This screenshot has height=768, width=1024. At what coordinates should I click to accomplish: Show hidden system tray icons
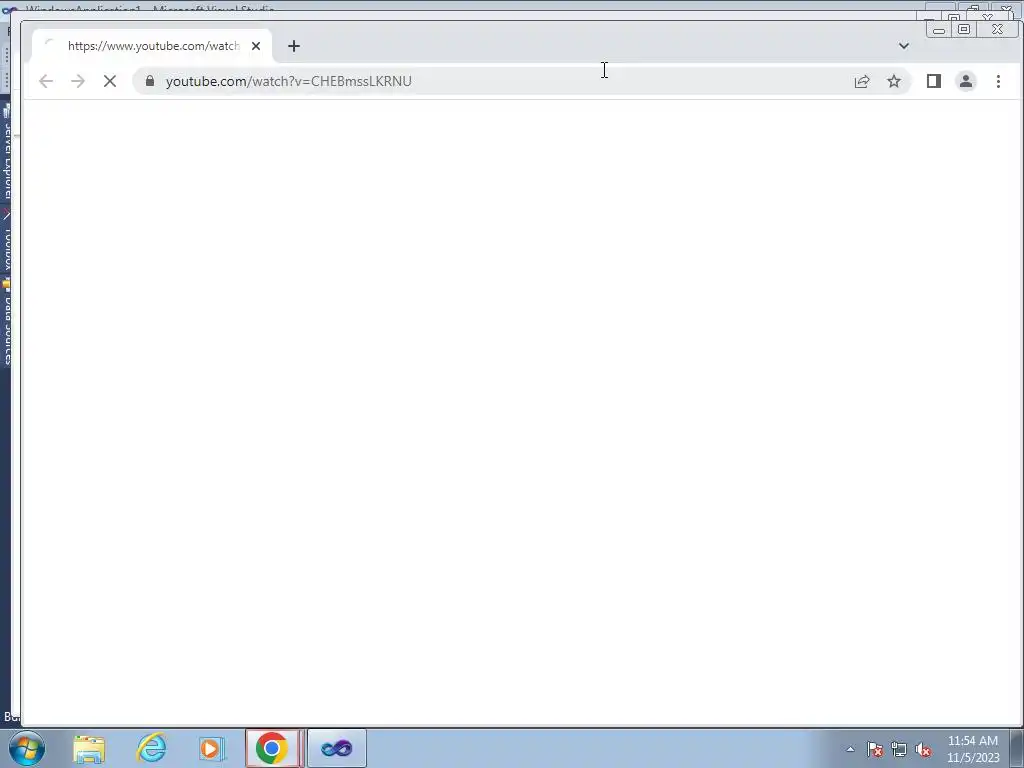(850, 749)
